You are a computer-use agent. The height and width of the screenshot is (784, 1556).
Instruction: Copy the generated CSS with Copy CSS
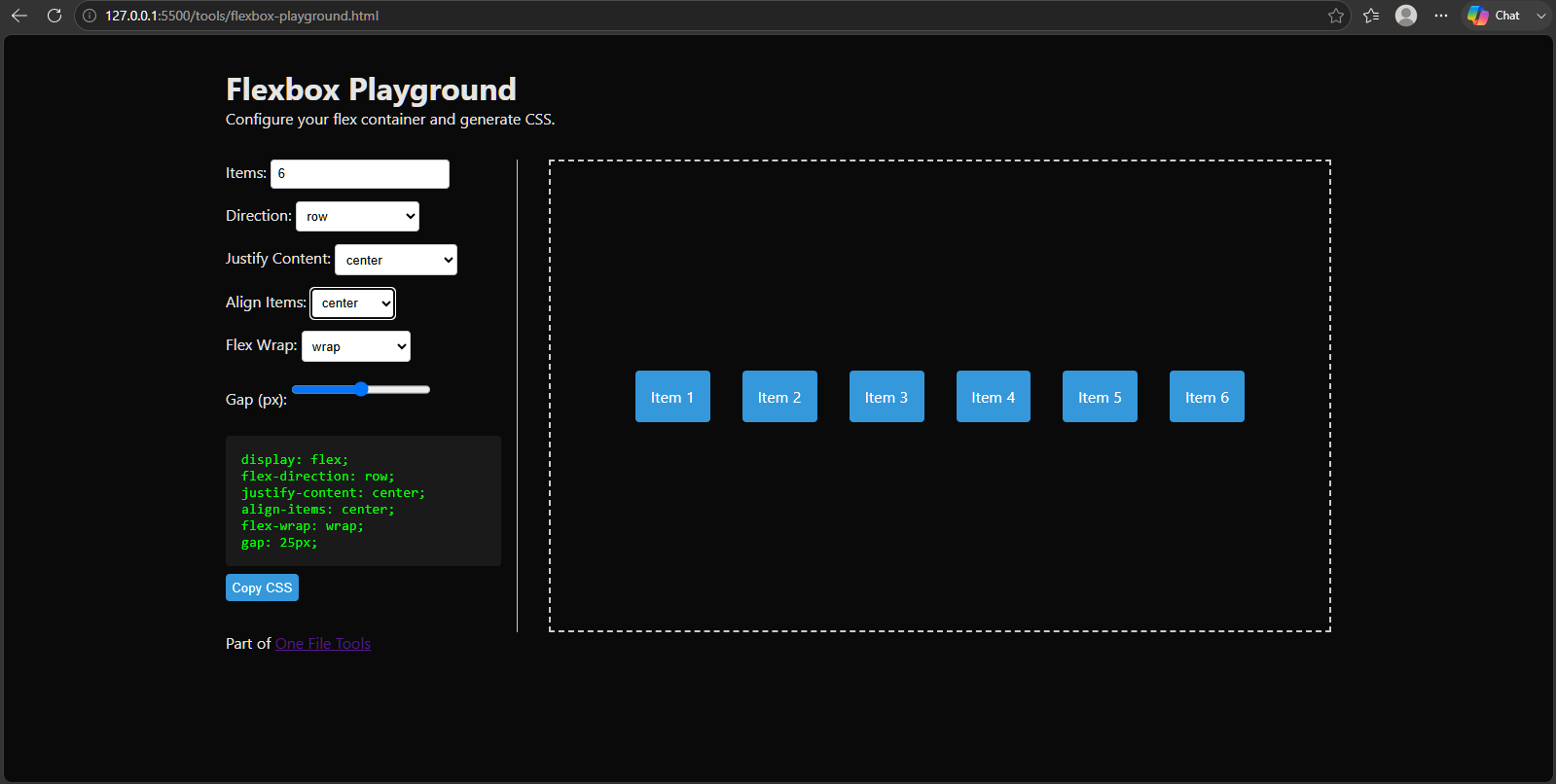[x=262, y=588]
